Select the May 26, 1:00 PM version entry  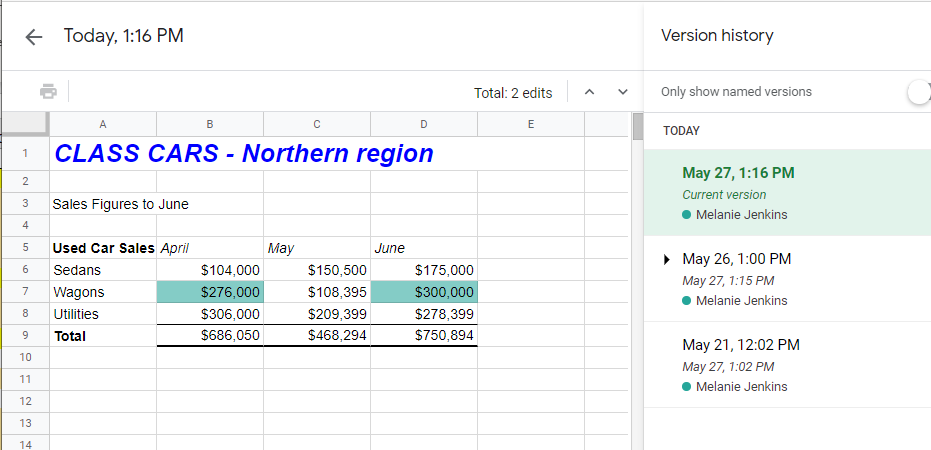click(x=736, y=259)
